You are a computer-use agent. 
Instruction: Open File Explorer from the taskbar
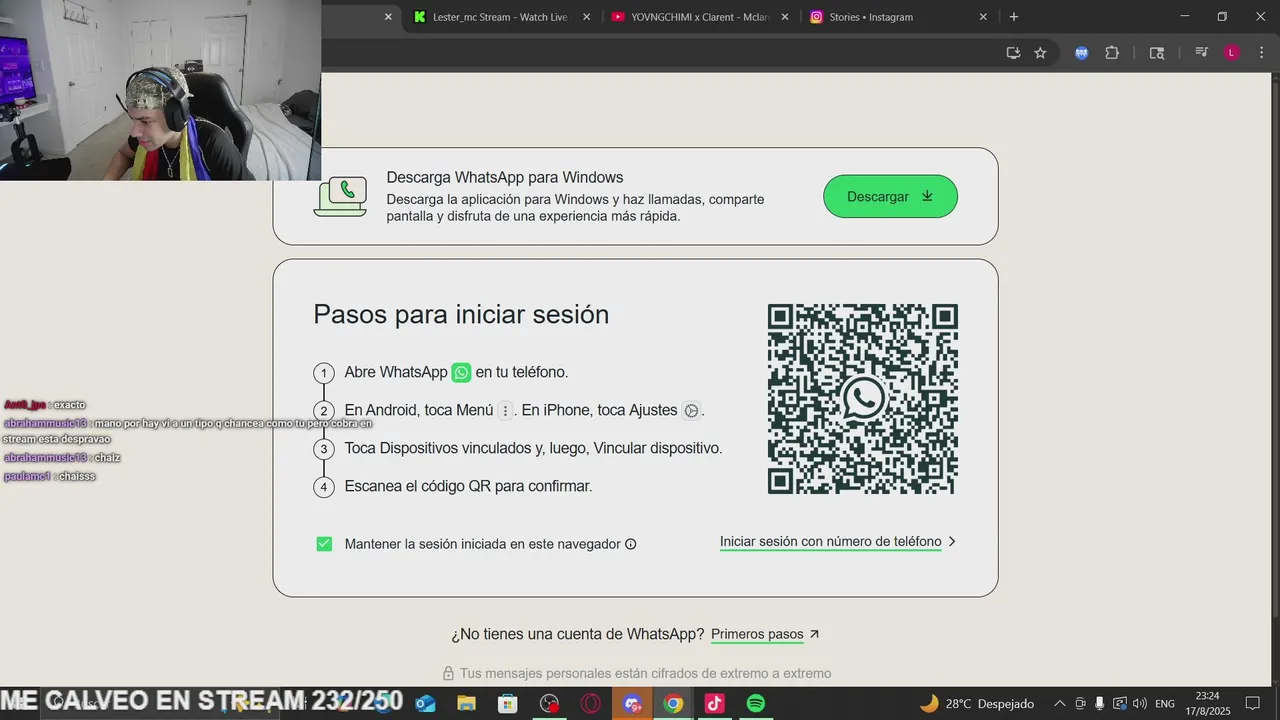click(466, 704)
